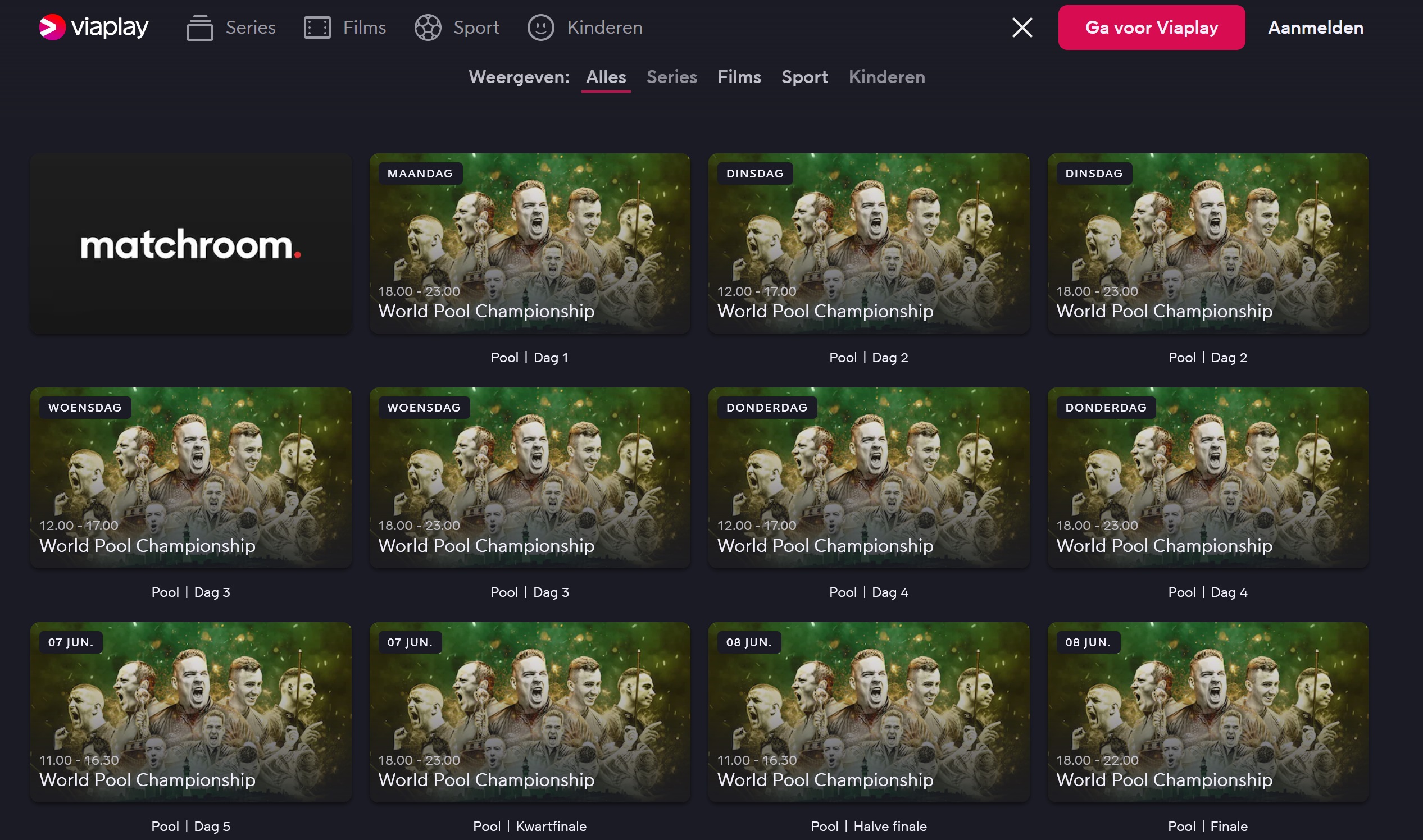Select the Alles filter tab

pos(606,77)
